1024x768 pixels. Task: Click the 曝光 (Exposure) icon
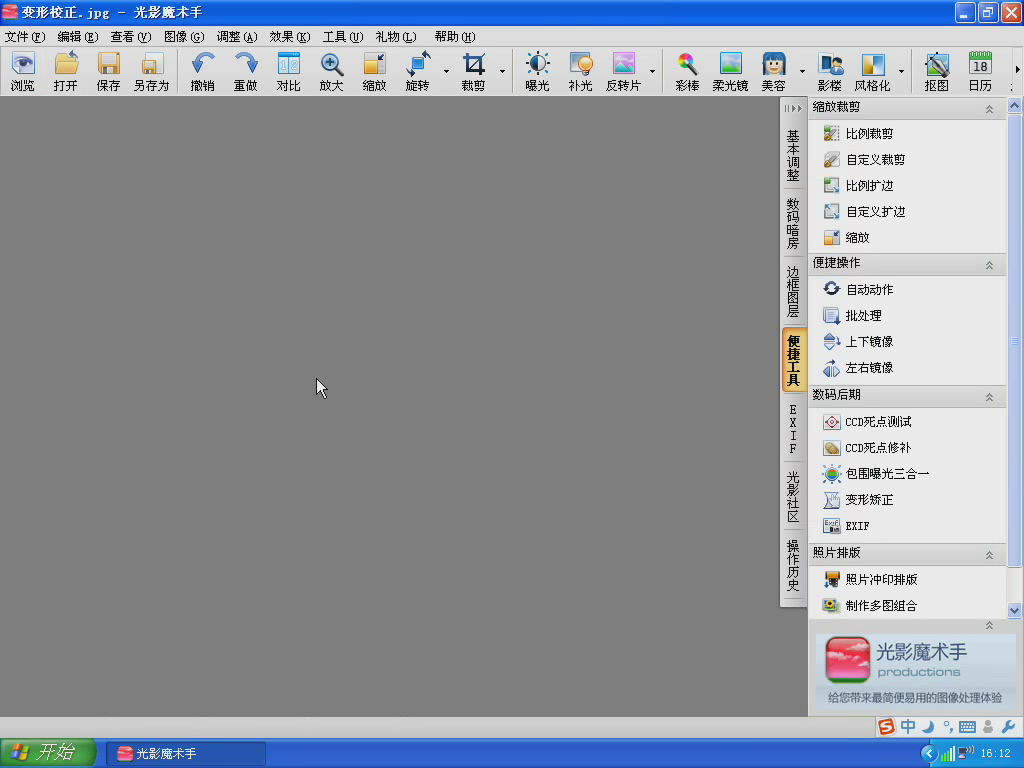point(537,71)
